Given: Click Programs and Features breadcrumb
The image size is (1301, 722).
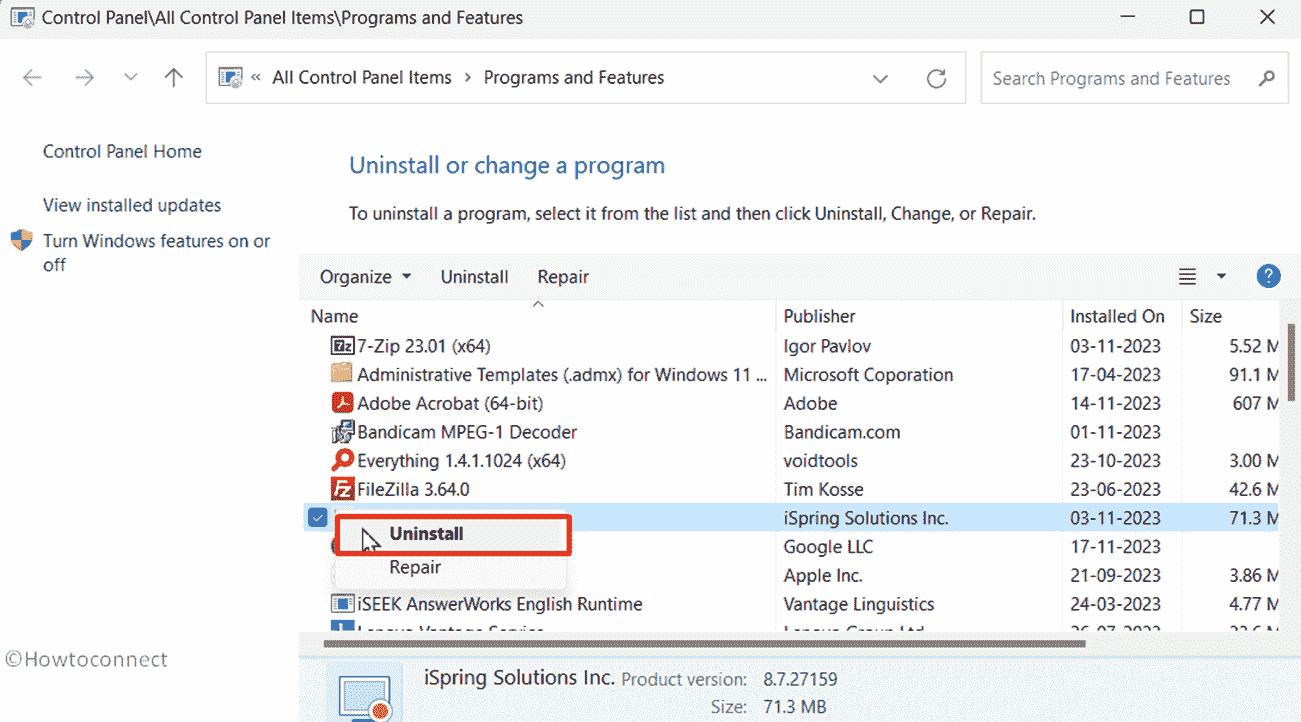Looking at the screenshot, I should 574,78.
